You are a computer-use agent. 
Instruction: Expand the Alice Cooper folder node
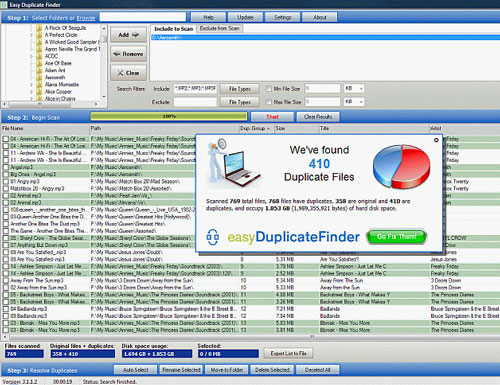(x=31, y=92)
